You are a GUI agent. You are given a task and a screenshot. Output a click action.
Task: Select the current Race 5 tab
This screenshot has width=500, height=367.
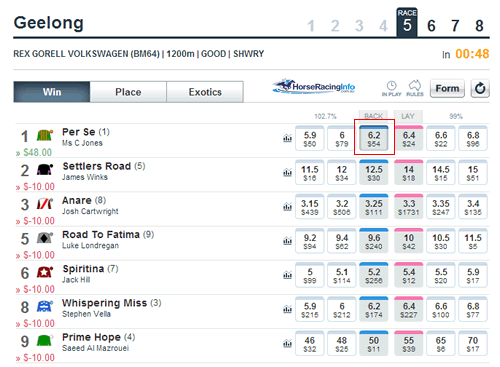tap(407, 22)
